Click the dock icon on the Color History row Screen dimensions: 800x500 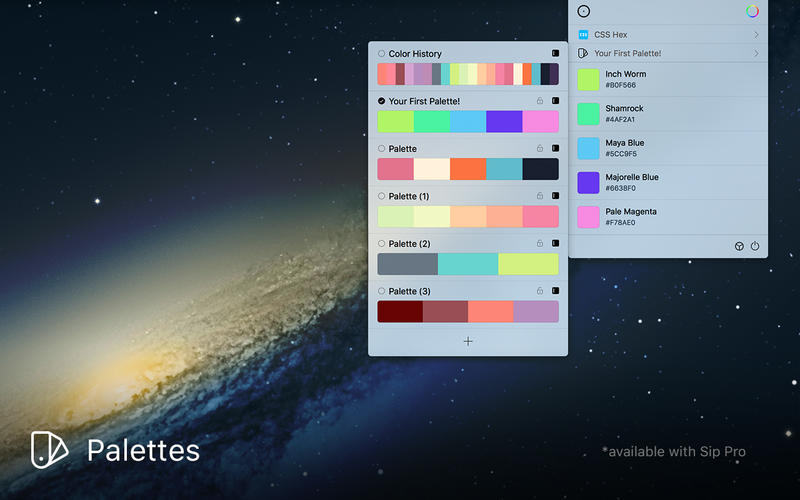pos(555,53)
